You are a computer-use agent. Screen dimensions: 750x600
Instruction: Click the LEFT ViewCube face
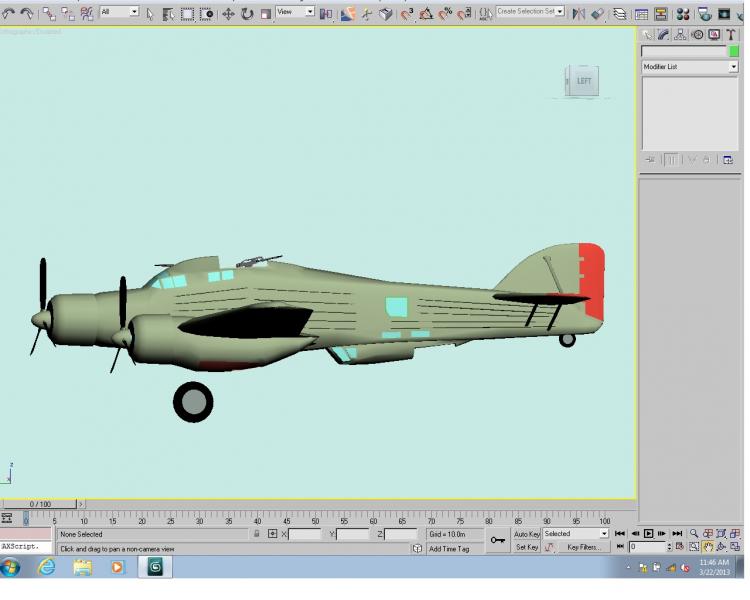tap(584, 81)
